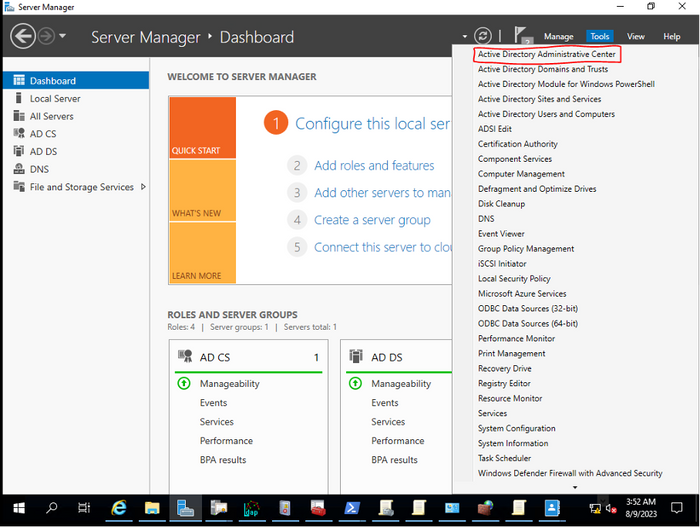Click the blue contacts taskbar icon
This screenshot has height=527, width=700.
click(x=552, y=508)
